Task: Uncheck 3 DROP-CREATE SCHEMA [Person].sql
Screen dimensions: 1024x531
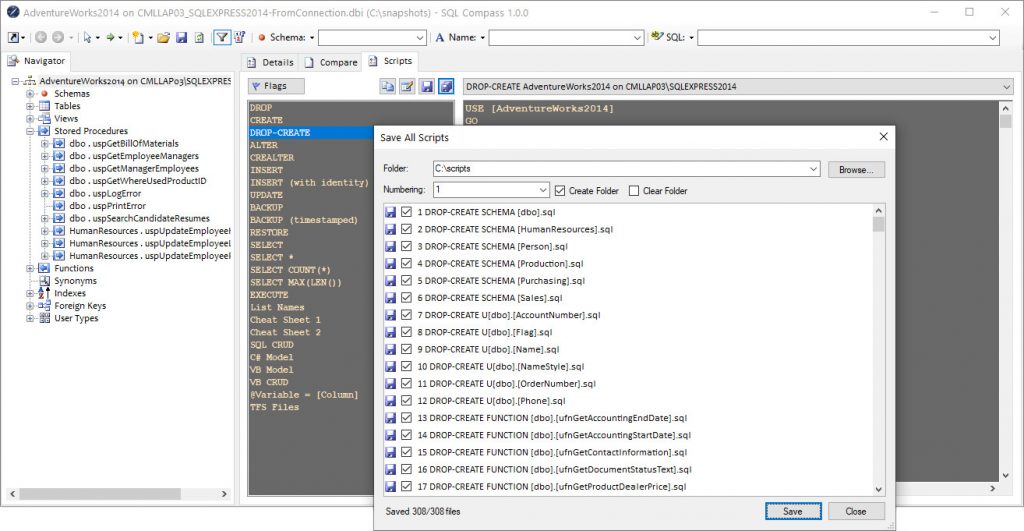Action: (x=406, y=246)
